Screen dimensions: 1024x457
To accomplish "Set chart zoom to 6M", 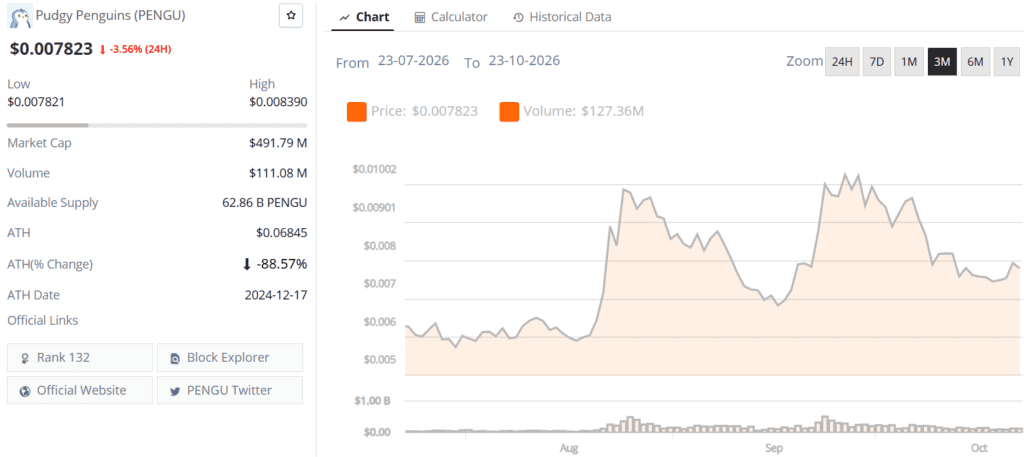I will (x=975, y=62).
